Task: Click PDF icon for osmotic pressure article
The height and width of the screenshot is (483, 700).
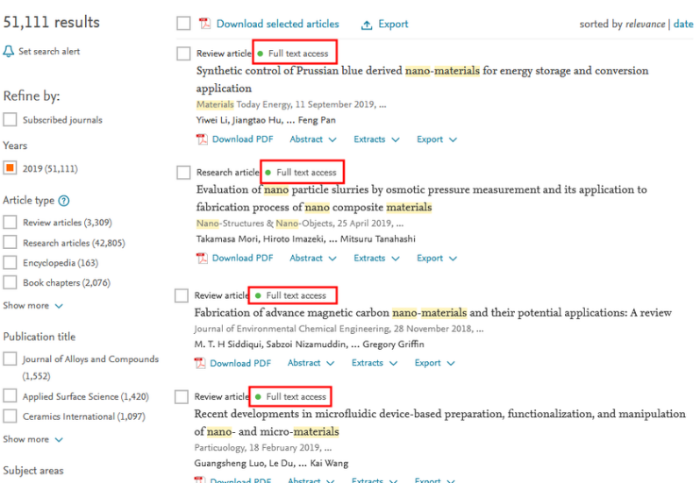Action: point(202,258)
